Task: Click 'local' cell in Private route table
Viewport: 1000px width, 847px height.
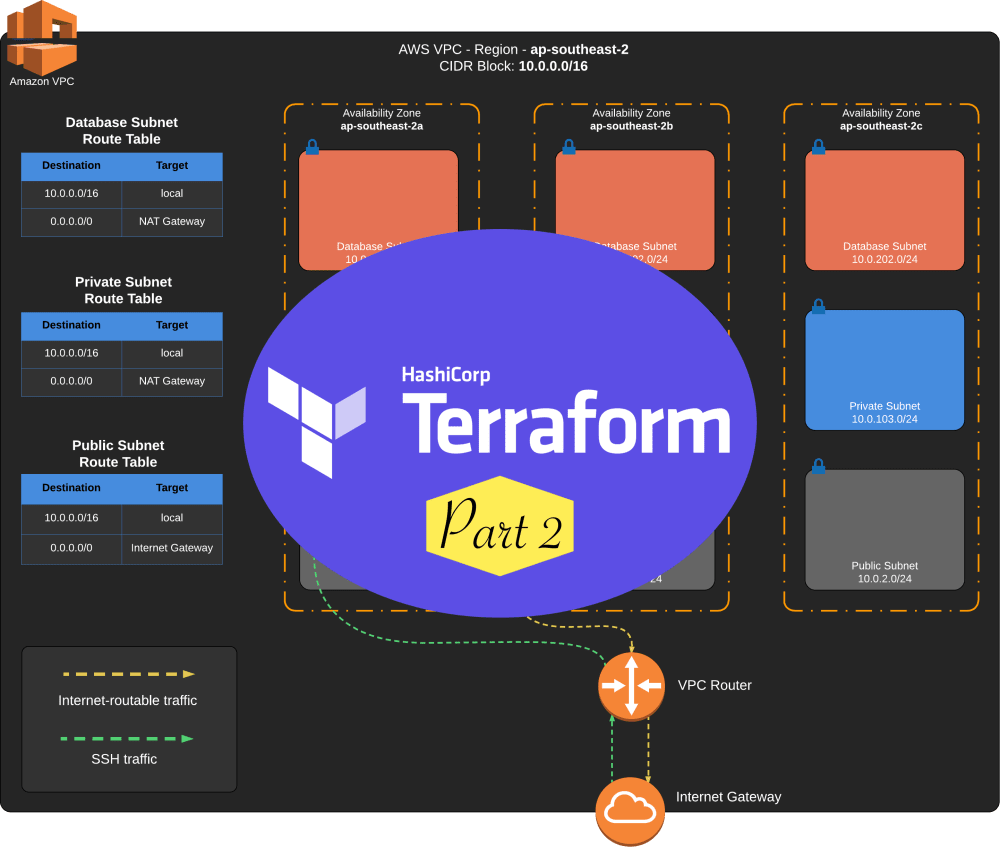Action: tap(172, 353)
